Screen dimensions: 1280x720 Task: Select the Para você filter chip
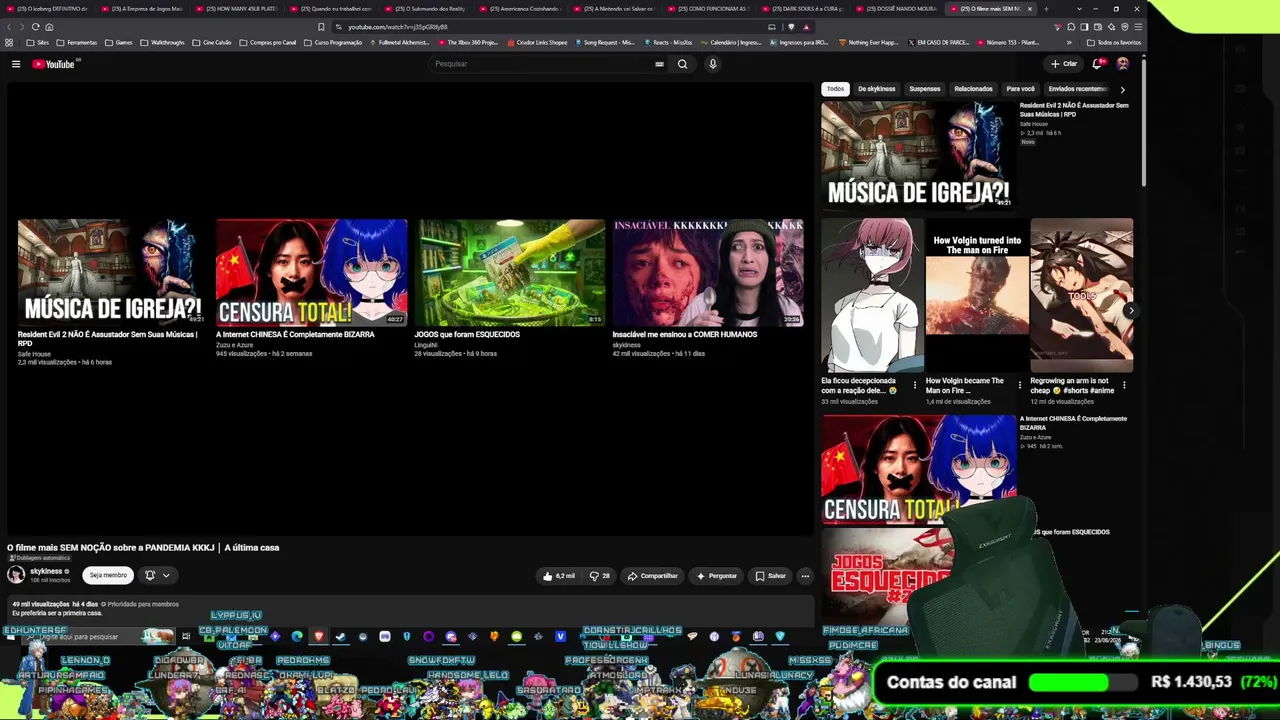coord(1020,89)
